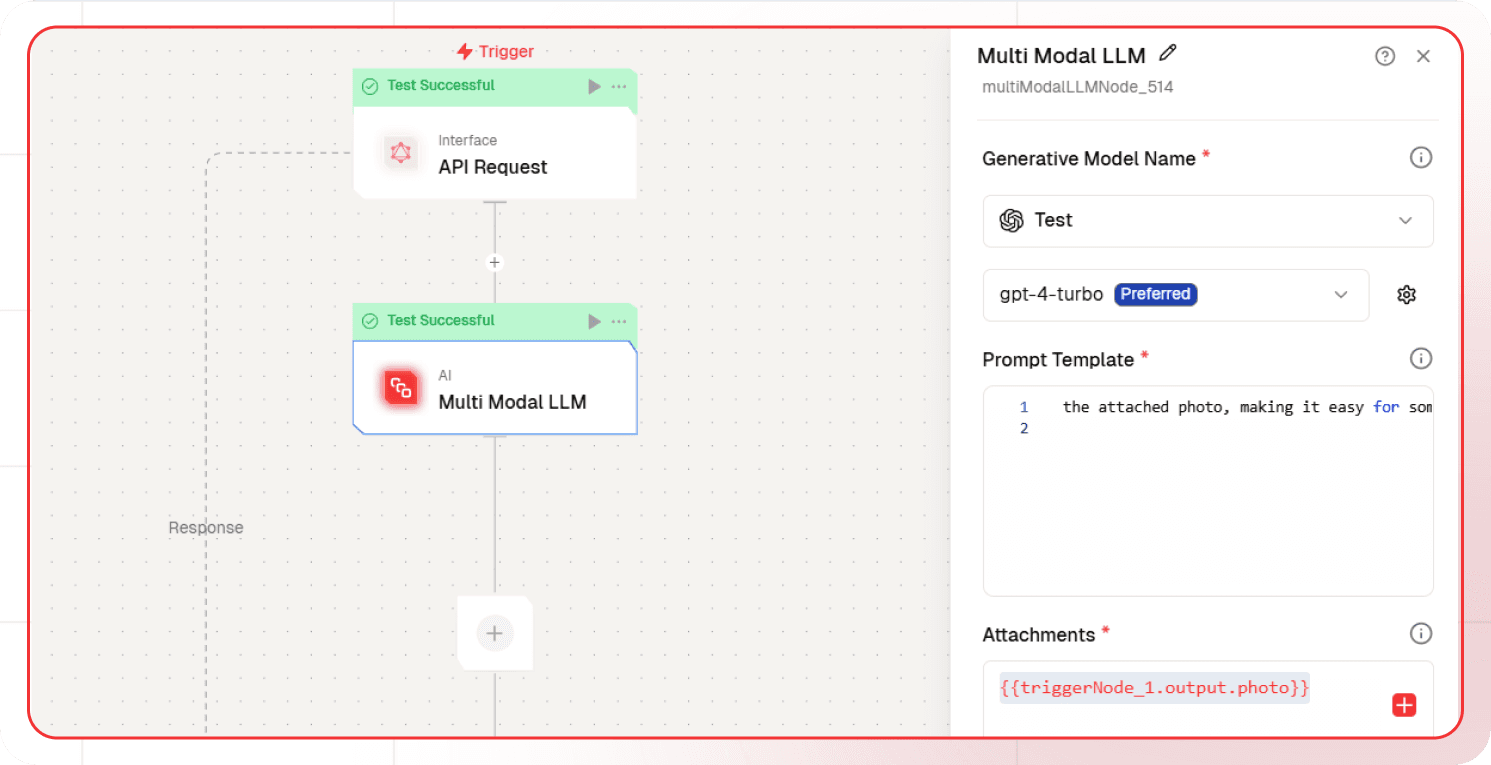
Task: Add a new node below Multi Modal LLM
Action: (494, 633)
